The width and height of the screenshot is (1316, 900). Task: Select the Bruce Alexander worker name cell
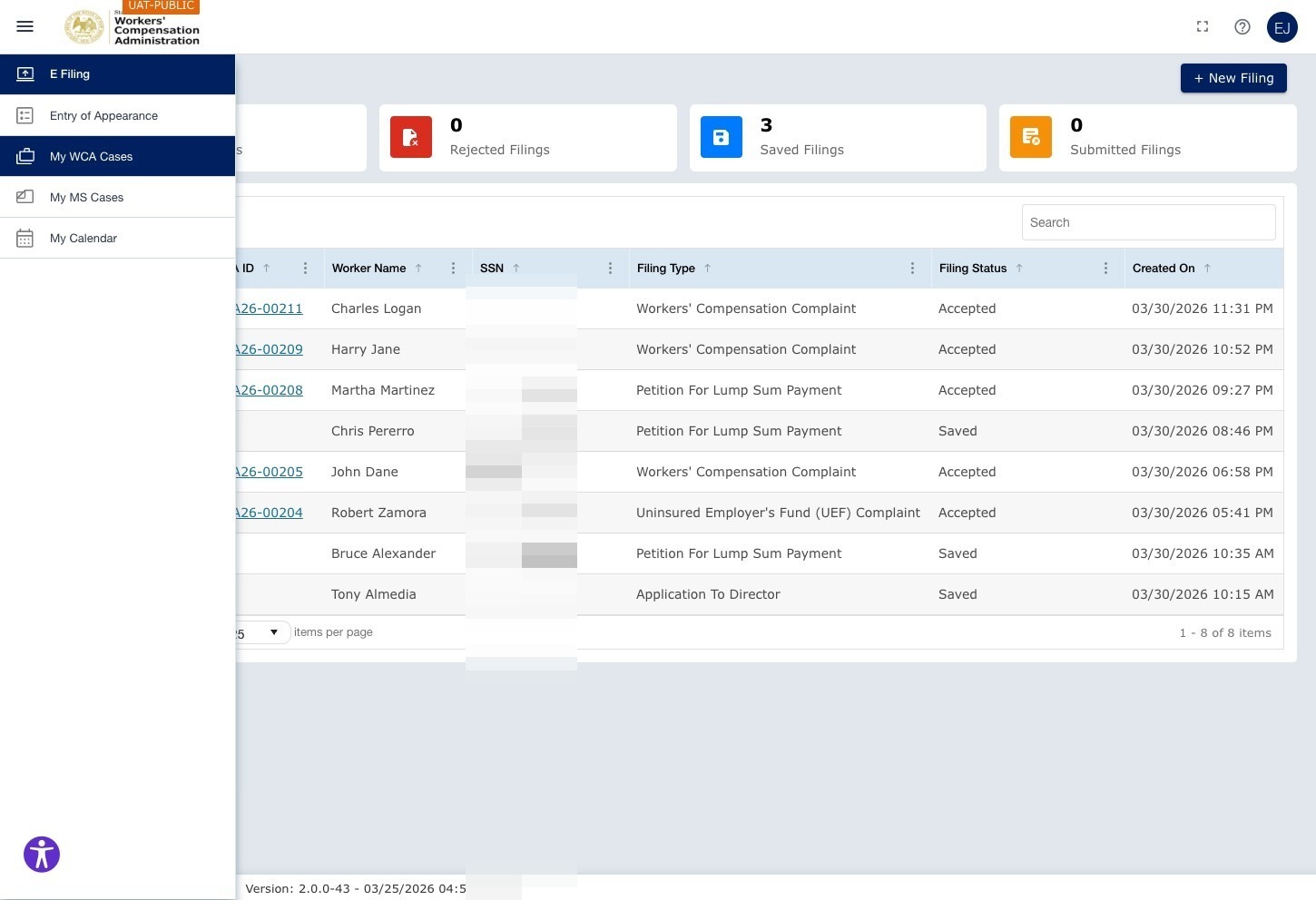point(383,553)
